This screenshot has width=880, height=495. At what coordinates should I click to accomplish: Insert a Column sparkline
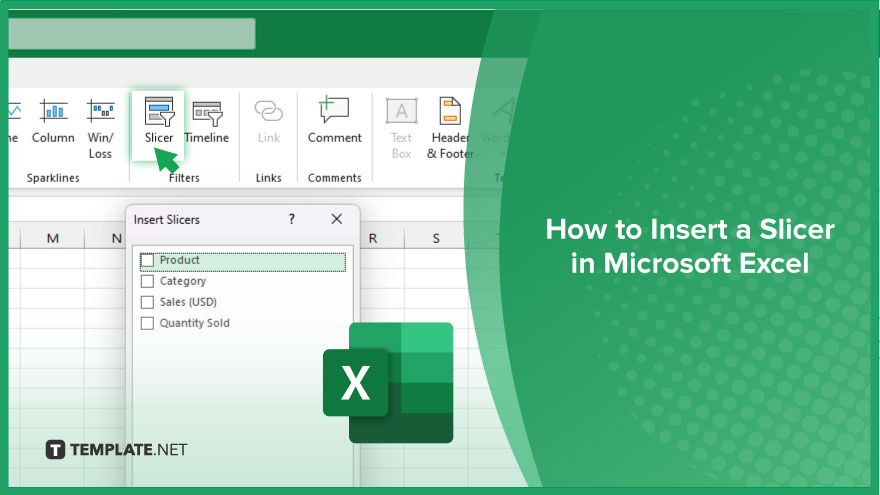point(53,121)
